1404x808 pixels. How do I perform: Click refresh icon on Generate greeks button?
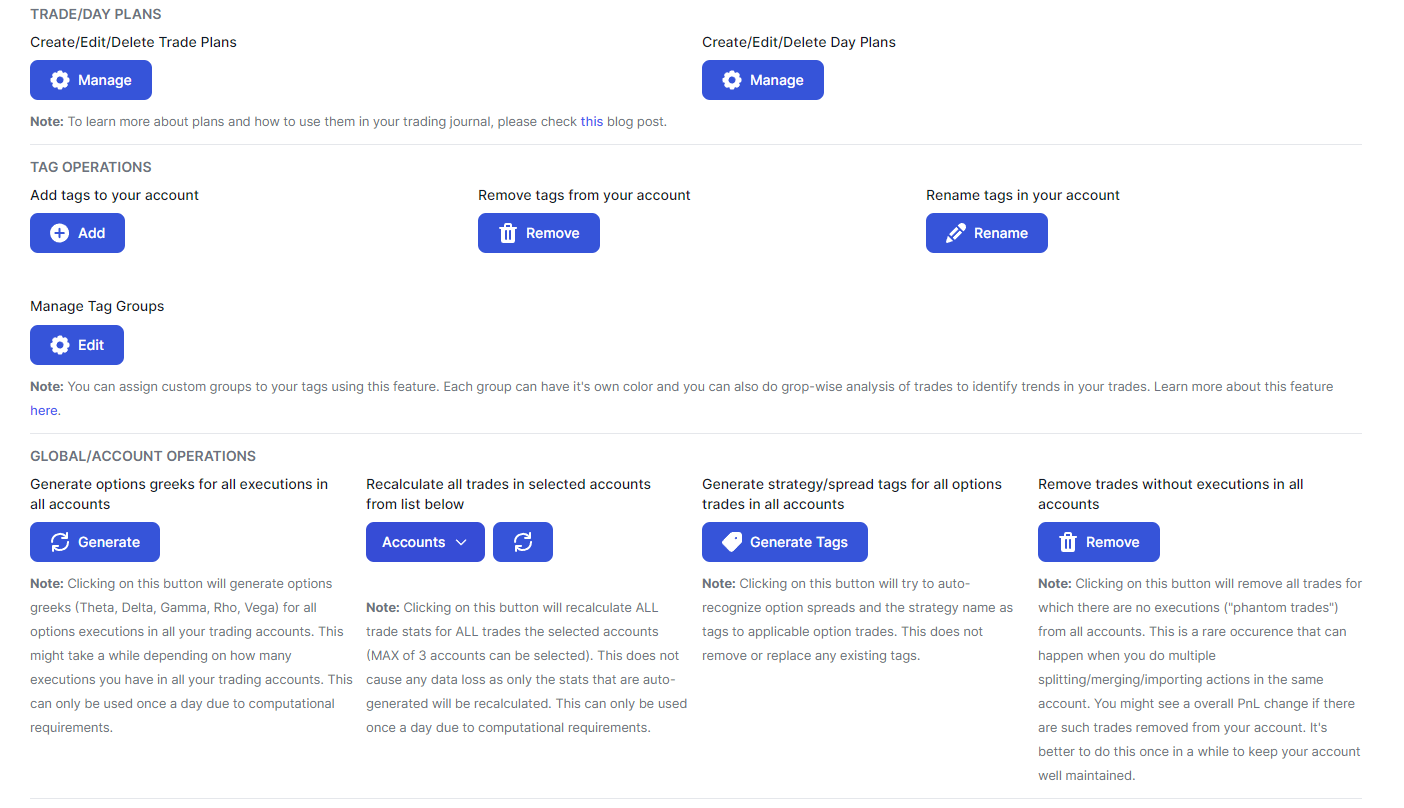(60, 542)
